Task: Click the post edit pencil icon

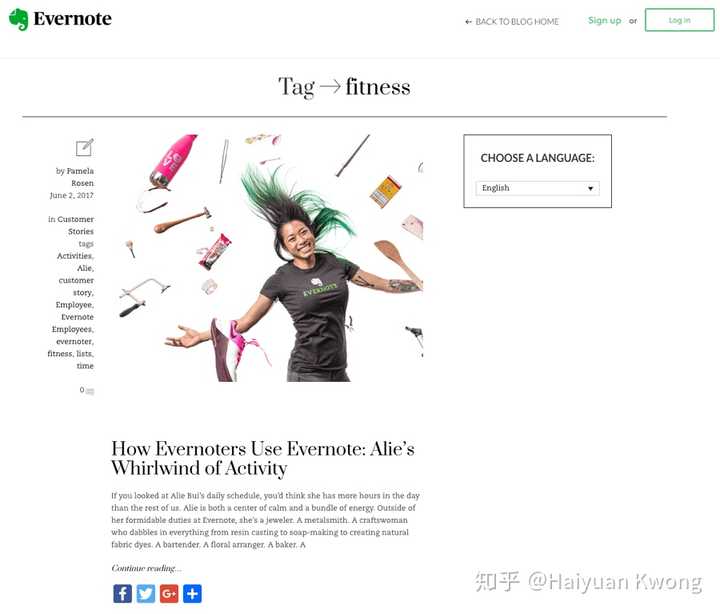Action: click(x=85, y=147)
